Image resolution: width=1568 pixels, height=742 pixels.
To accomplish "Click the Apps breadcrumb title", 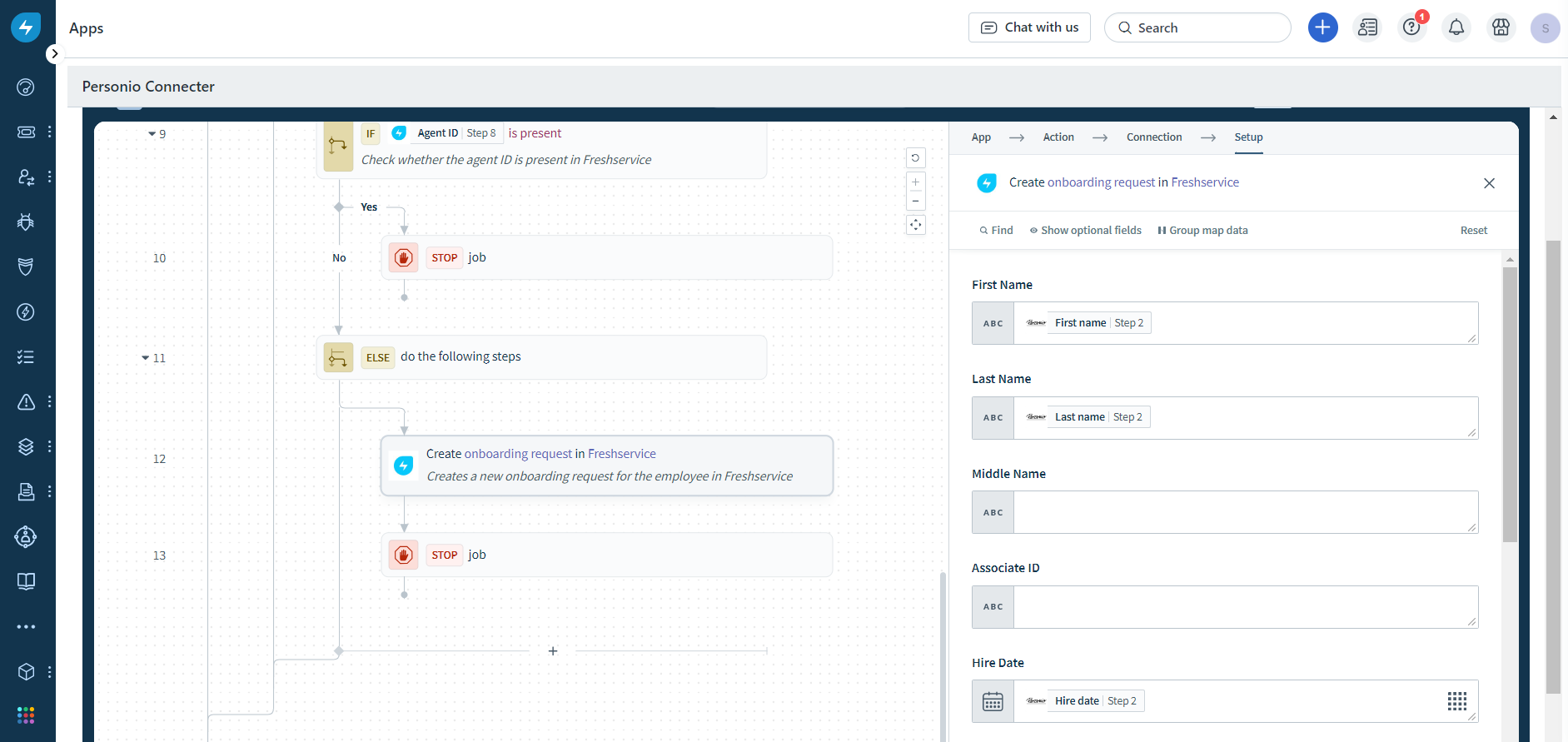I will point(87,28).
